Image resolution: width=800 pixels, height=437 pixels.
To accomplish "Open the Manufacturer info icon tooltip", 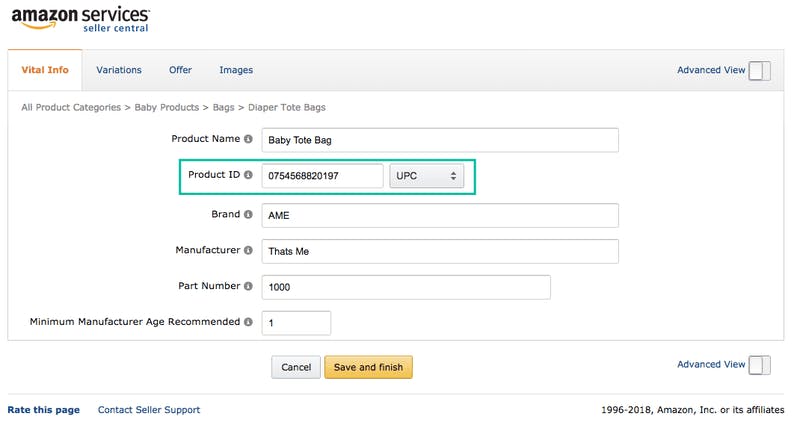I will click(248, 250).
